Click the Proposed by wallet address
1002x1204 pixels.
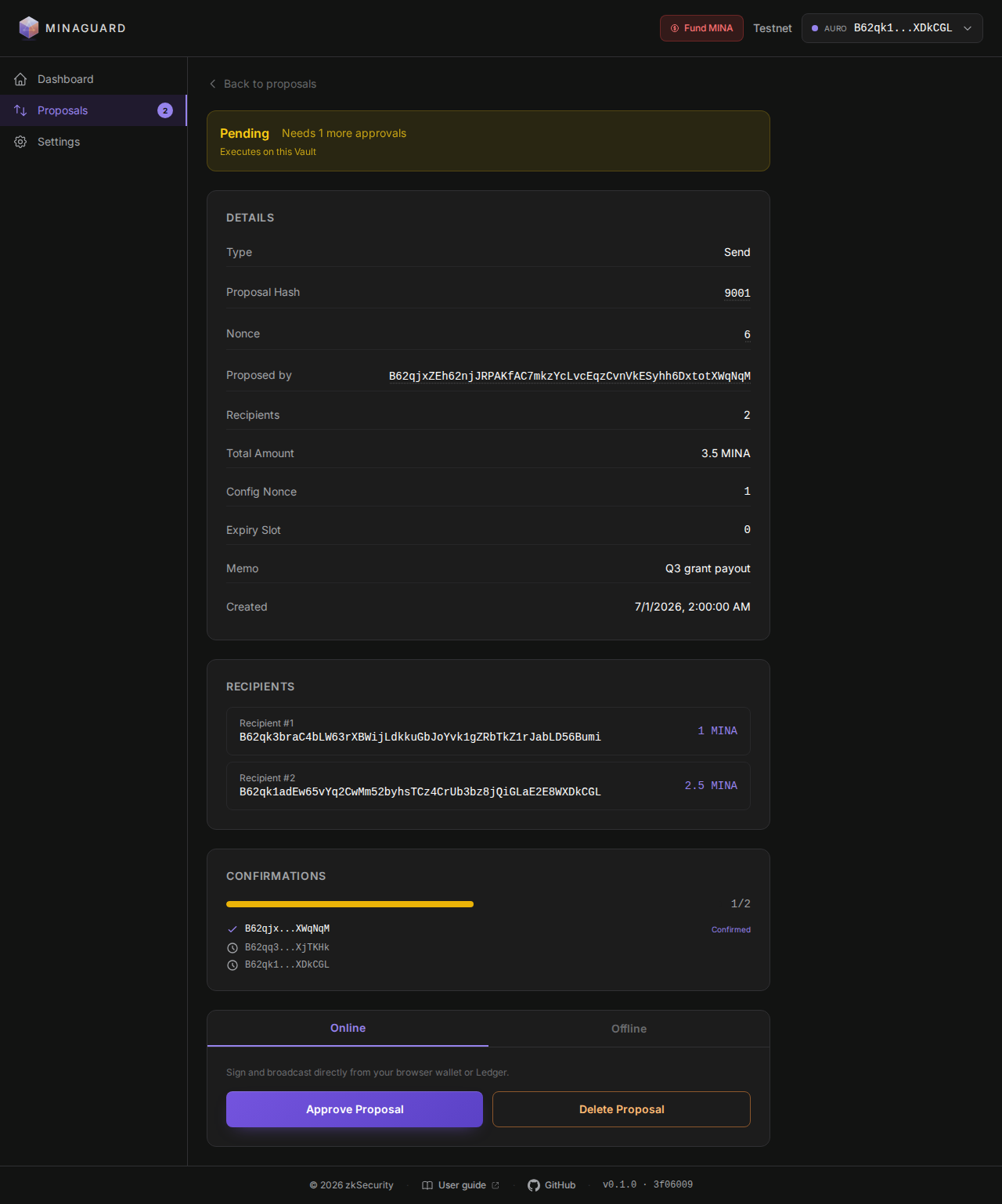pyautogui.click(x=570, y=376)
